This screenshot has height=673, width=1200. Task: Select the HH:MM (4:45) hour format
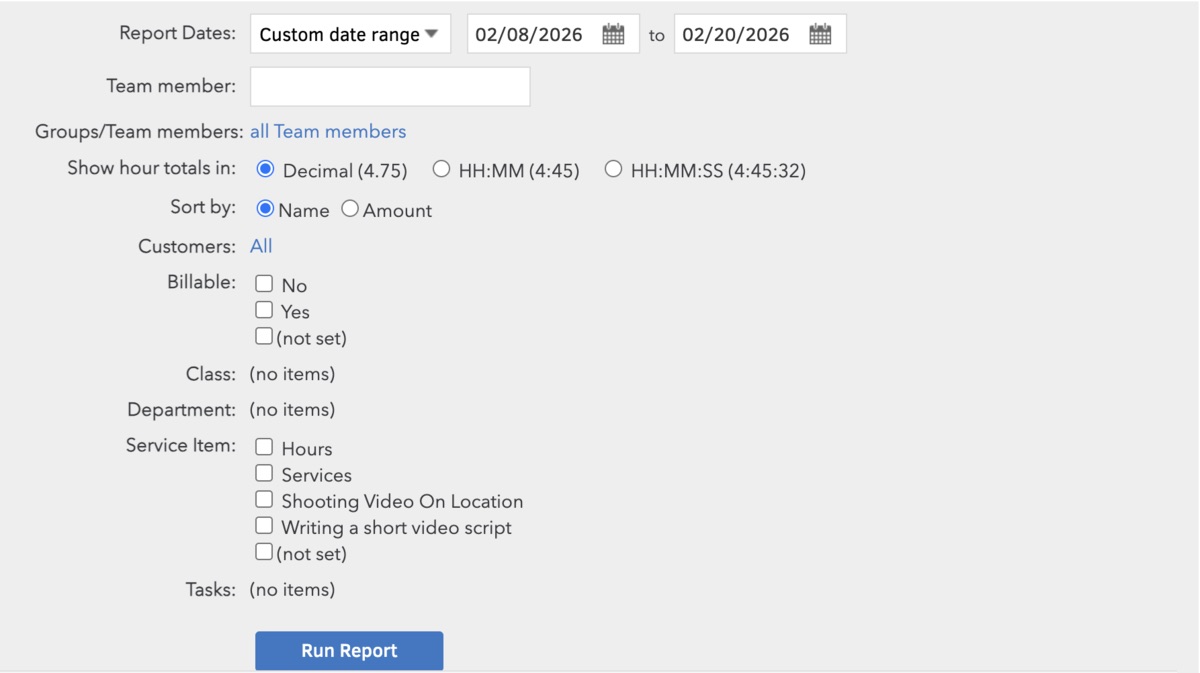click(441, 169)
